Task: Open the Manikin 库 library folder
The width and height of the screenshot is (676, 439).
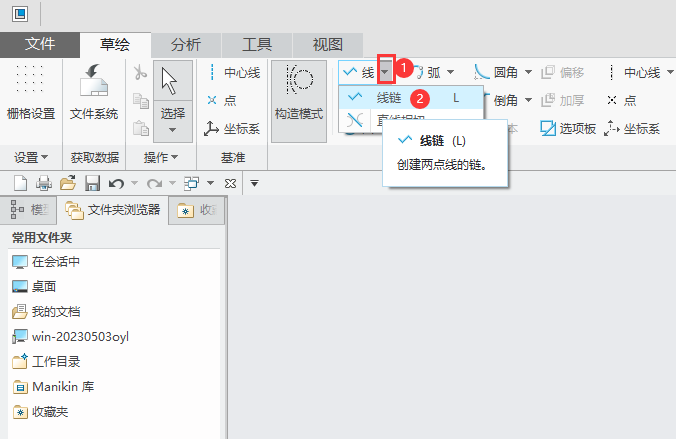Action: (53, 387)
